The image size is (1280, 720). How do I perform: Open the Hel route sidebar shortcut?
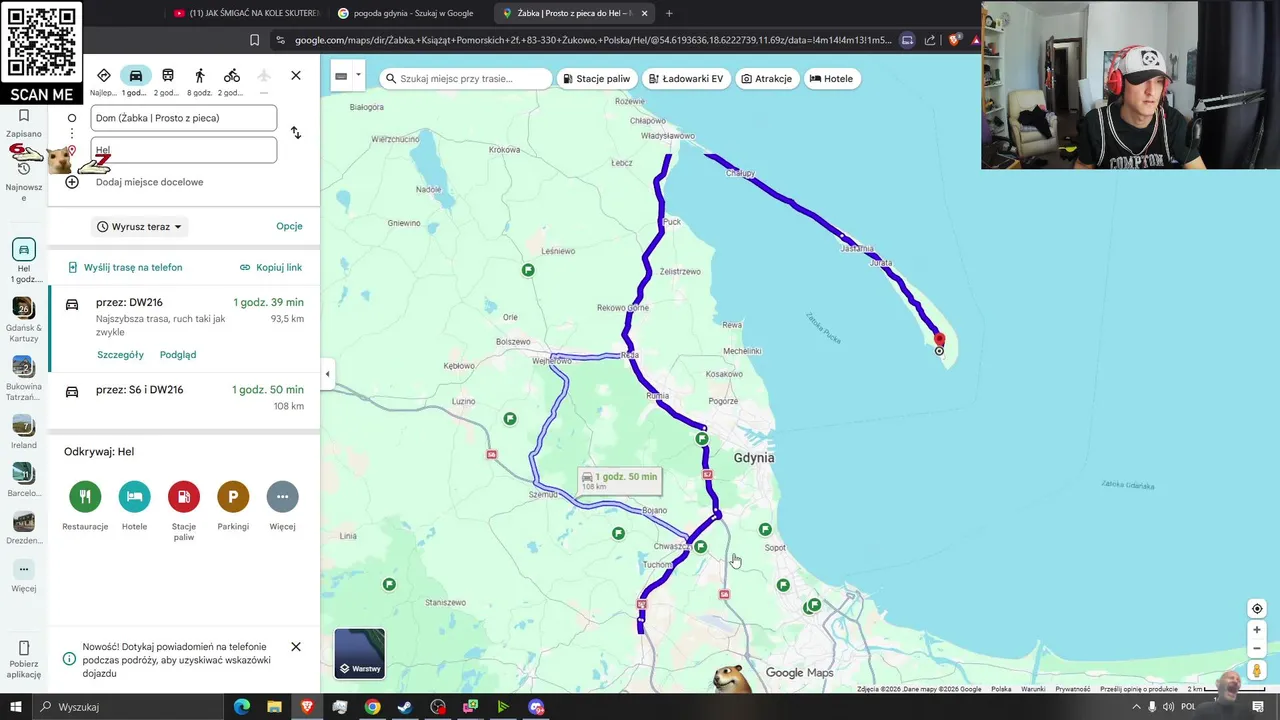coord(24,260)
